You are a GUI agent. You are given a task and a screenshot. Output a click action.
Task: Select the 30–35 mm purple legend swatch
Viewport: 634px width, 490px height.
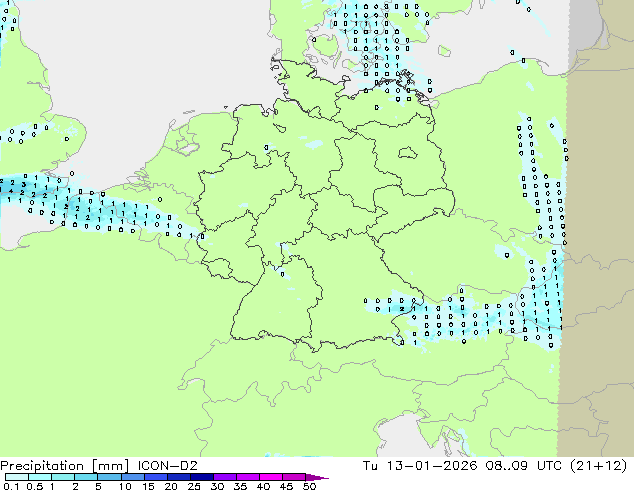tap(225, 477)
